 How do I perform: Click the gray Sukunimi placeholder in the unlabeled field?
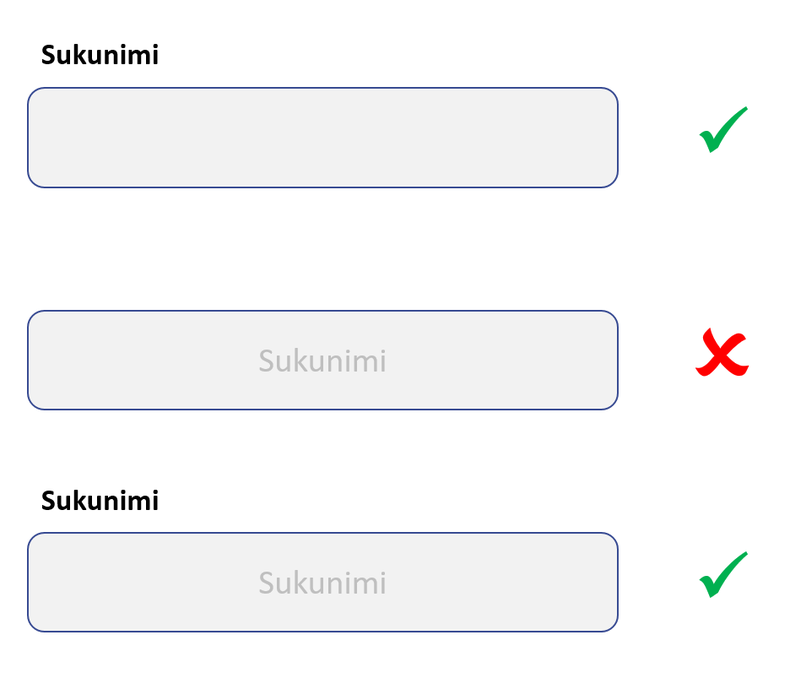[322, 360]
